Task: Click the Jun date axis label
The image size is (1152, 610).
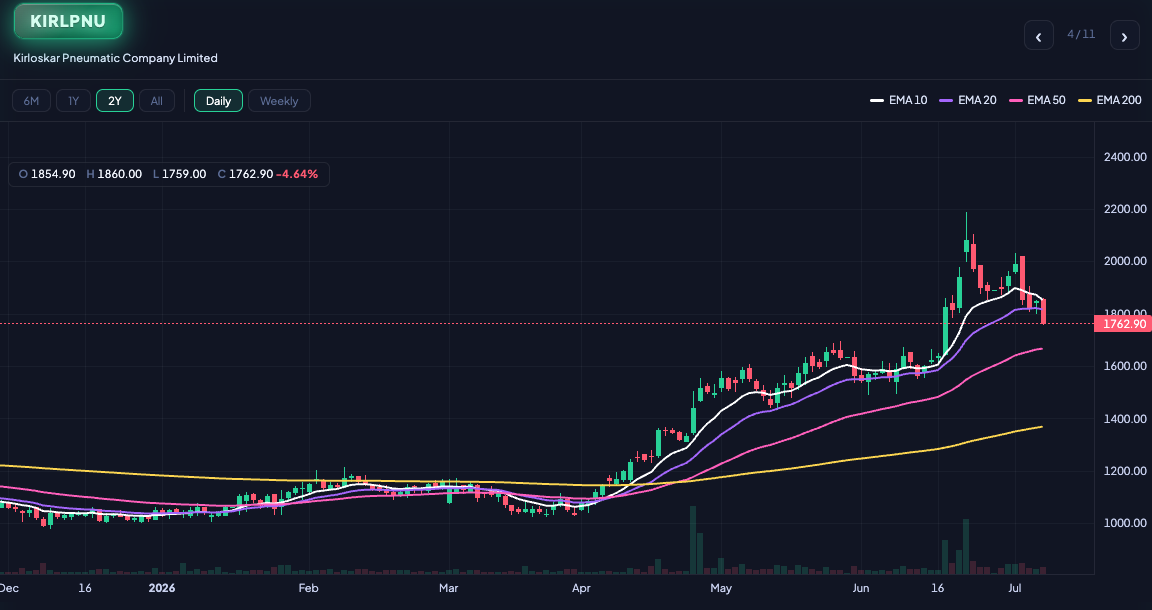Action: (860, 588)
